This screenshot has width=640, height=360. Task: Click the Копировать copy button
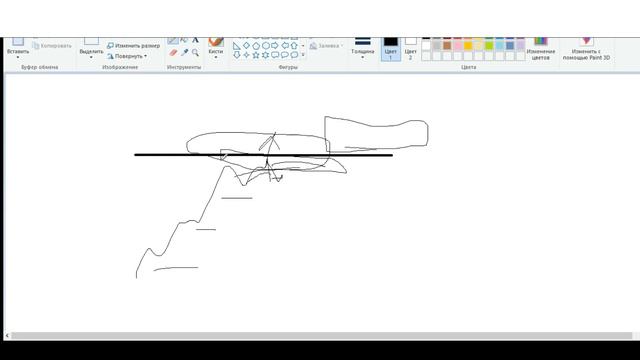click(x=52, y=46)
